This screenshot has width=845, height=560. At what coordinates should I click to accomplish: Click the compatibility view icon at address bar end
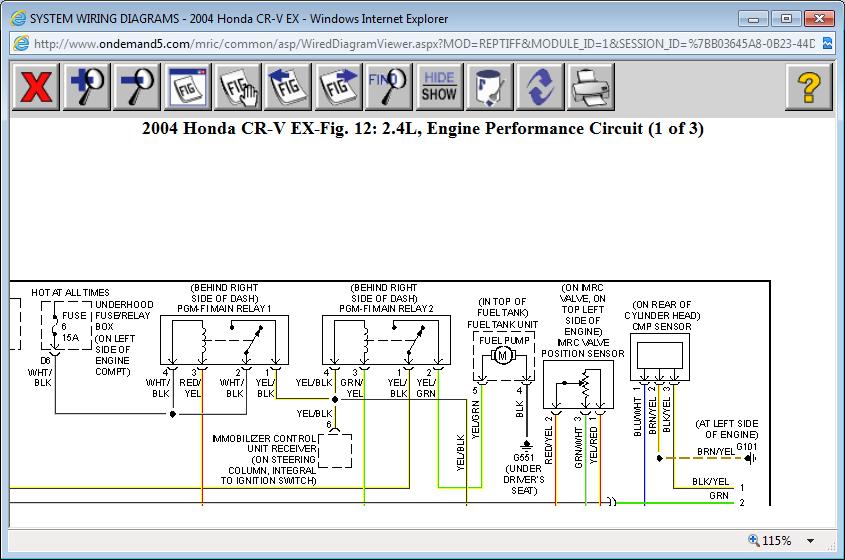tap(828, 44)
